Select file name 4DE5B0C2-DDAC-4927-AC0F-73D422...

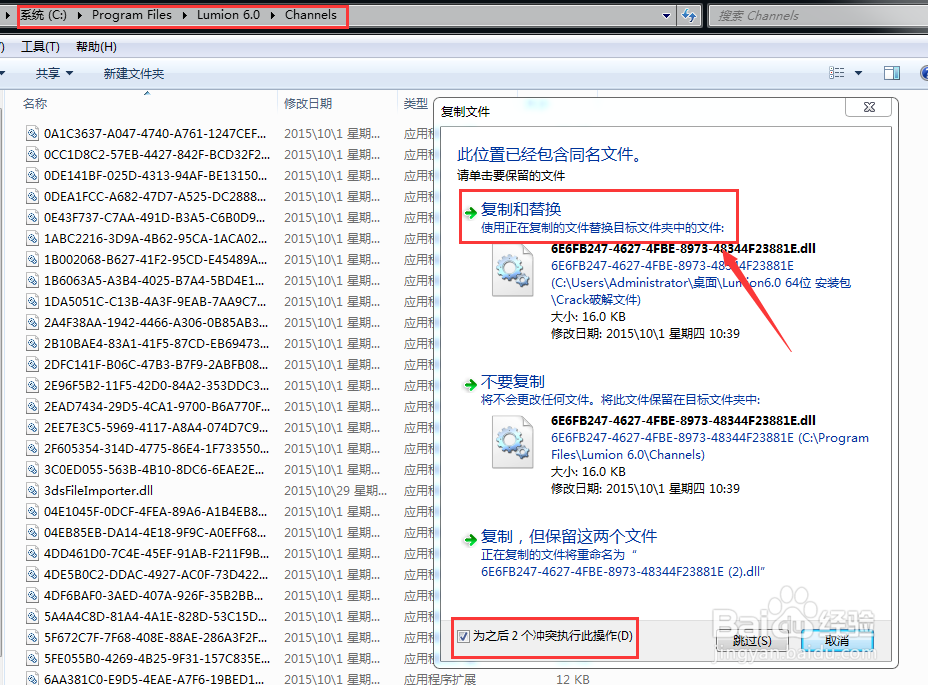[x=156, y=575]
